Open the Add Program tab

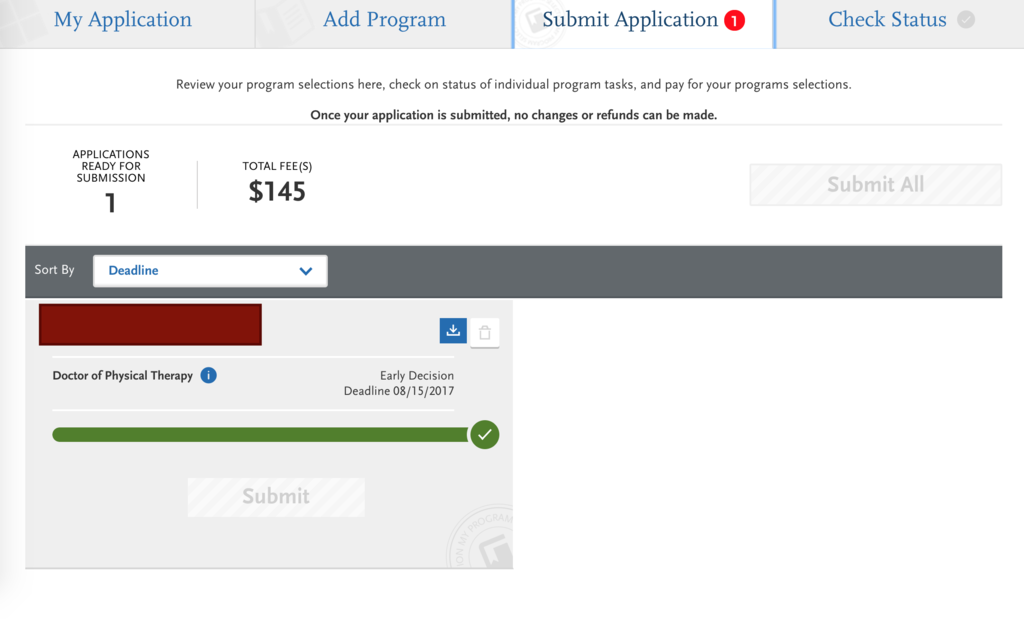[384, 20]
